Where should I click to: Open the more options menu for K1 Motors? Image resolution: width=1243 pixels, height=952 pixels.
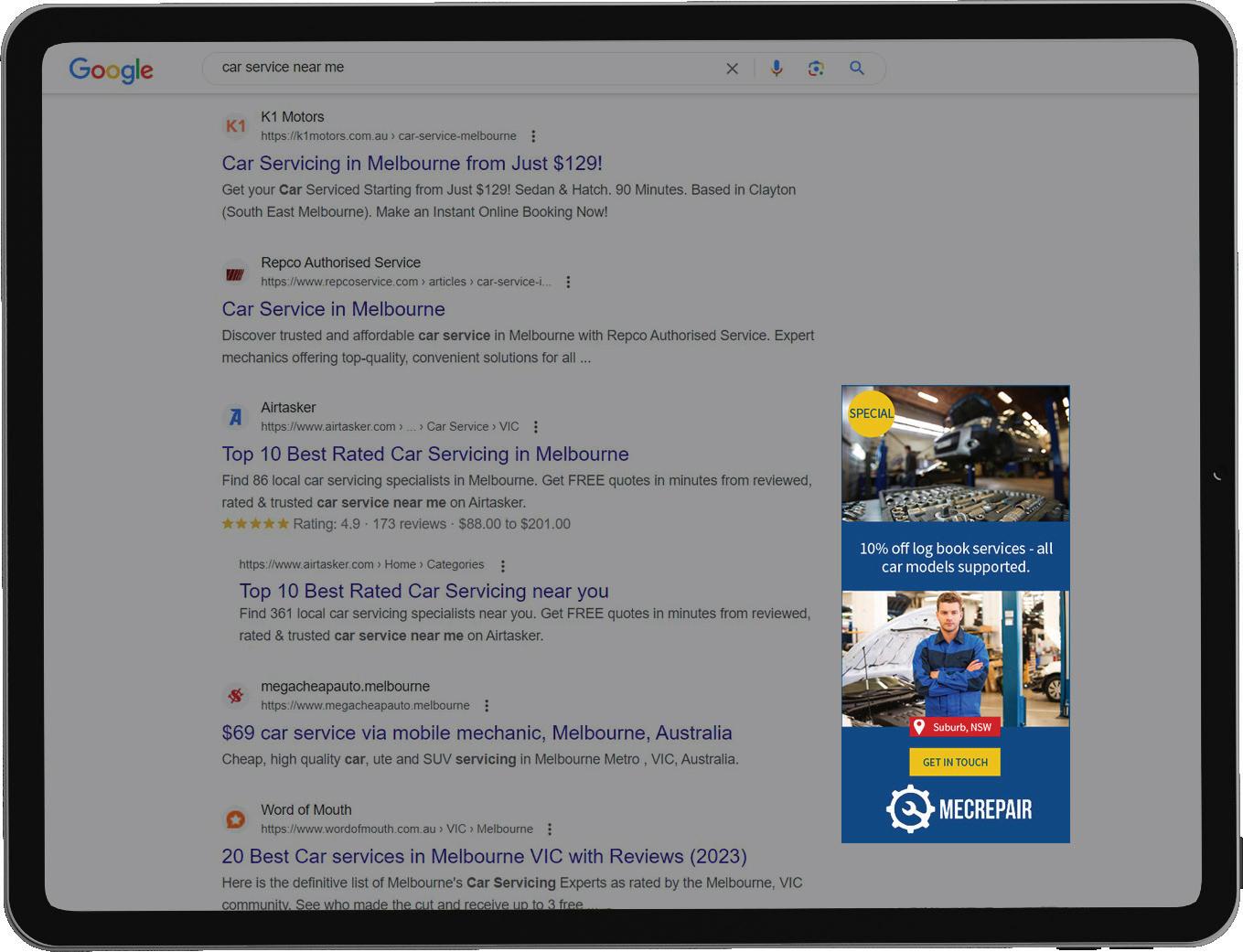533,136
